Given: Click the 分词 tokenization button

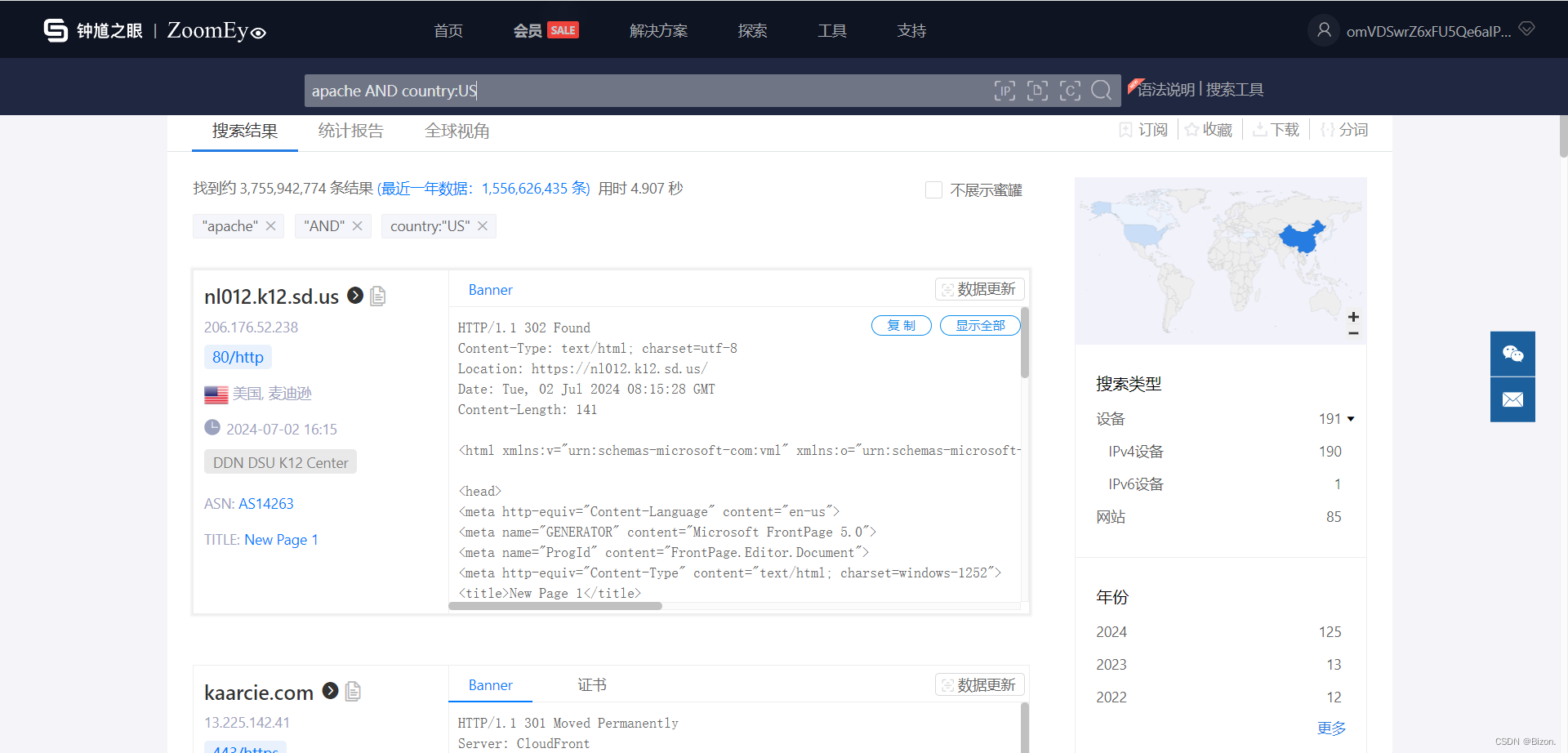Looking at the screenshot, I should pyautogui.click(x=1344, y=130).
